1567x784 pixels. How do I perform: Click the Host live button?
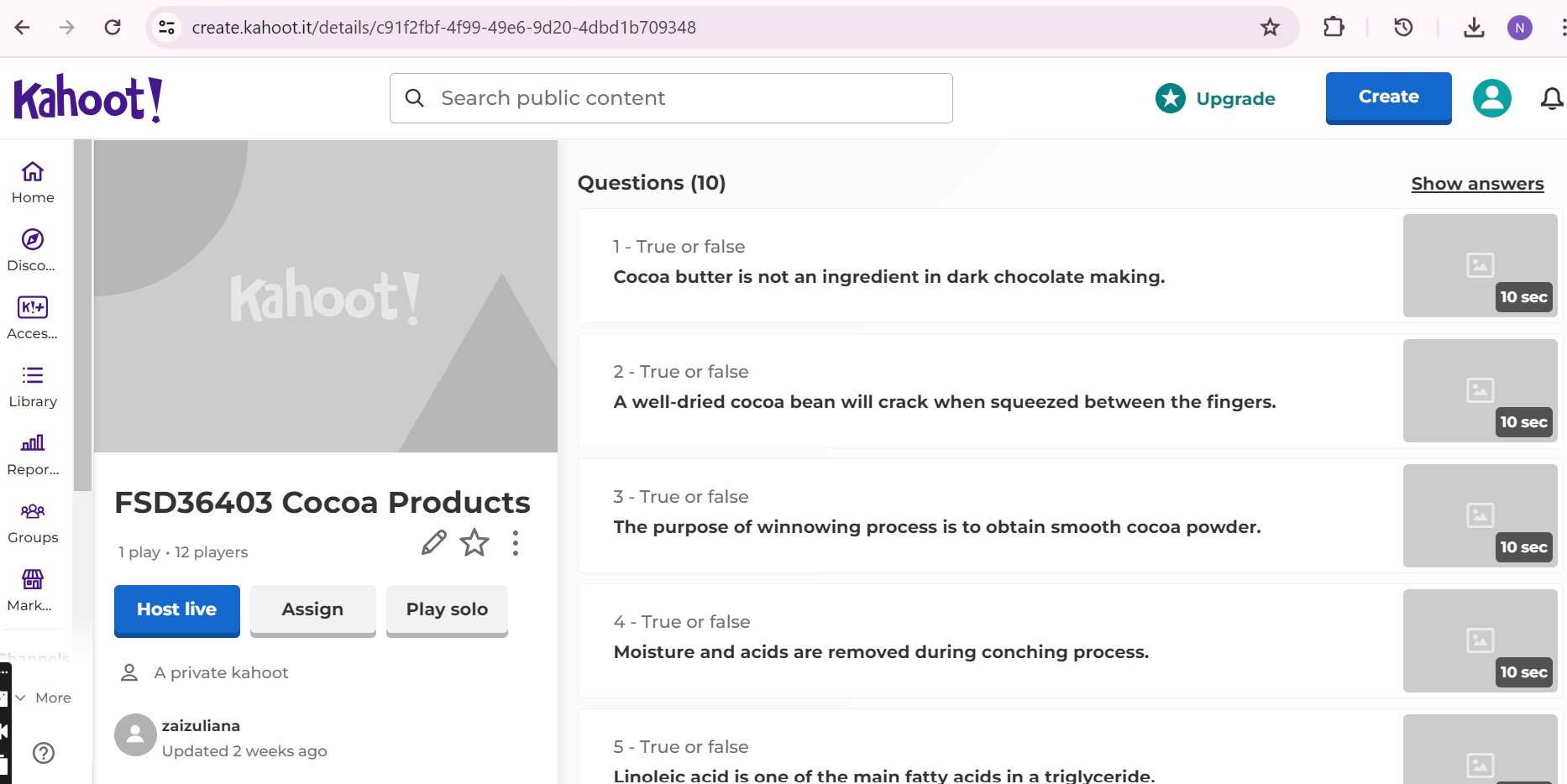click(x=177, y=610)
